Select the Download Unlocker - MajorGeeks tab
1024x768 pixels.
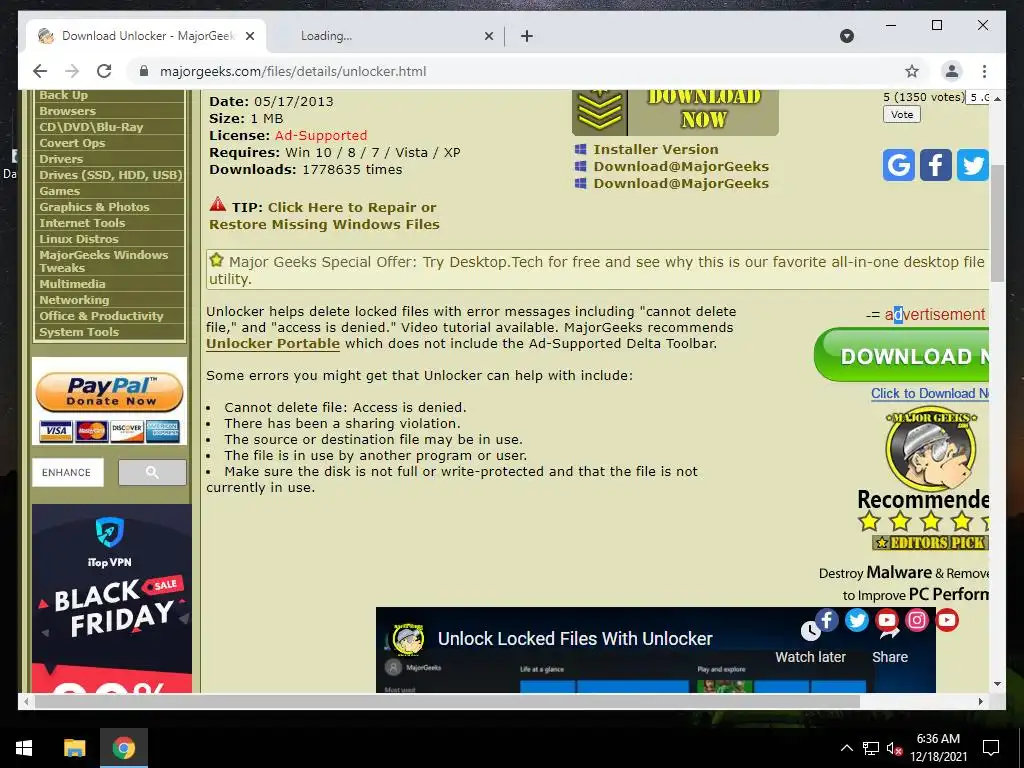point(146,36)
